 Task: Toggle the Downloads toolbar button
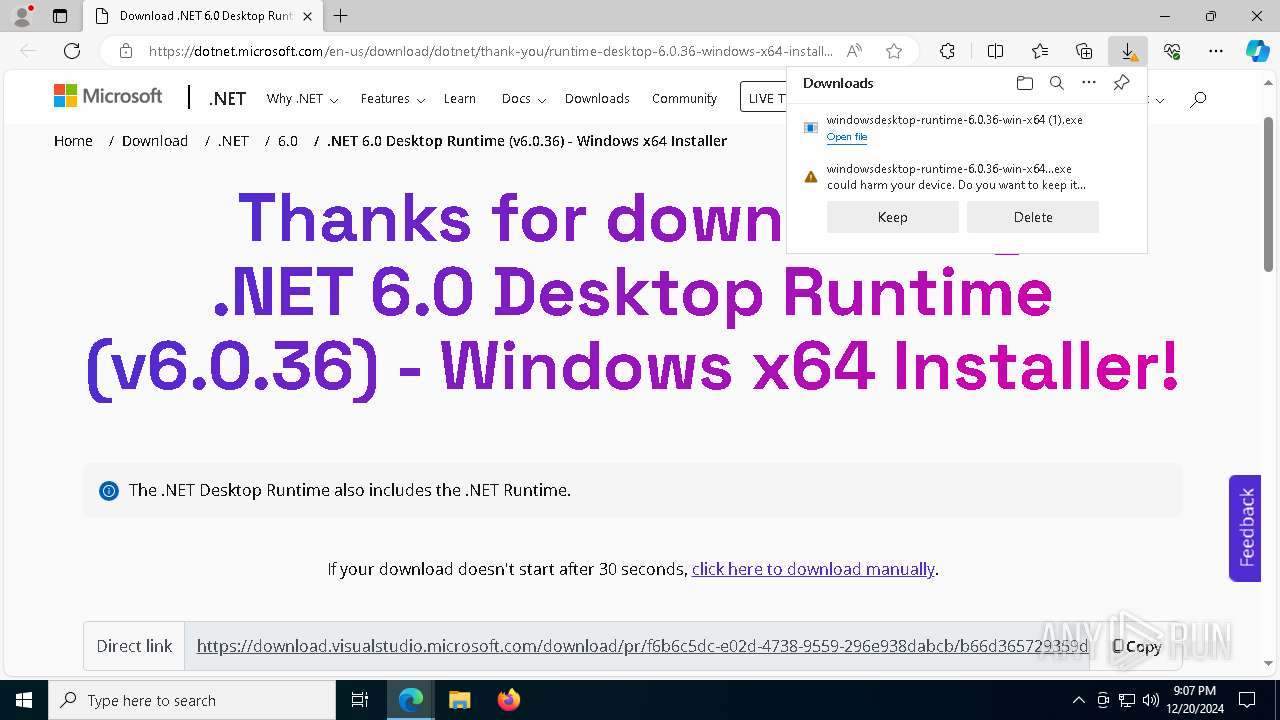point(1128,51)
